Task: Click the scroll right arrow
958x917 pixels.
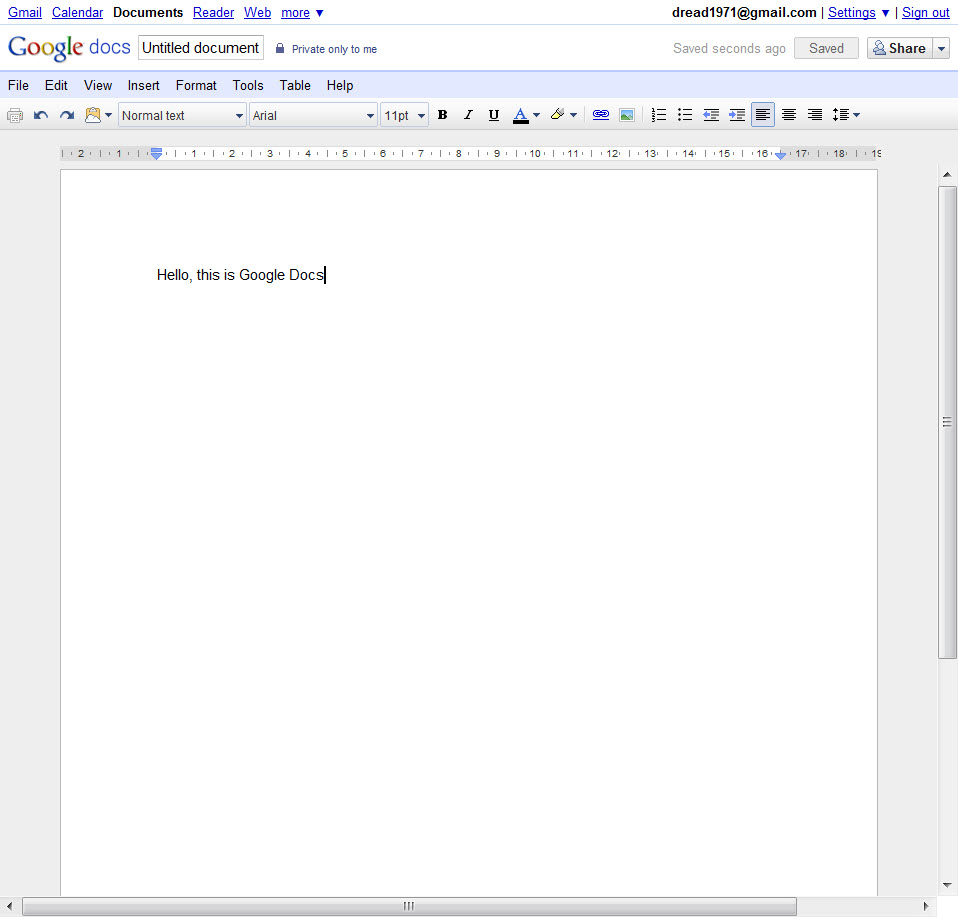Action: point(926,906)
